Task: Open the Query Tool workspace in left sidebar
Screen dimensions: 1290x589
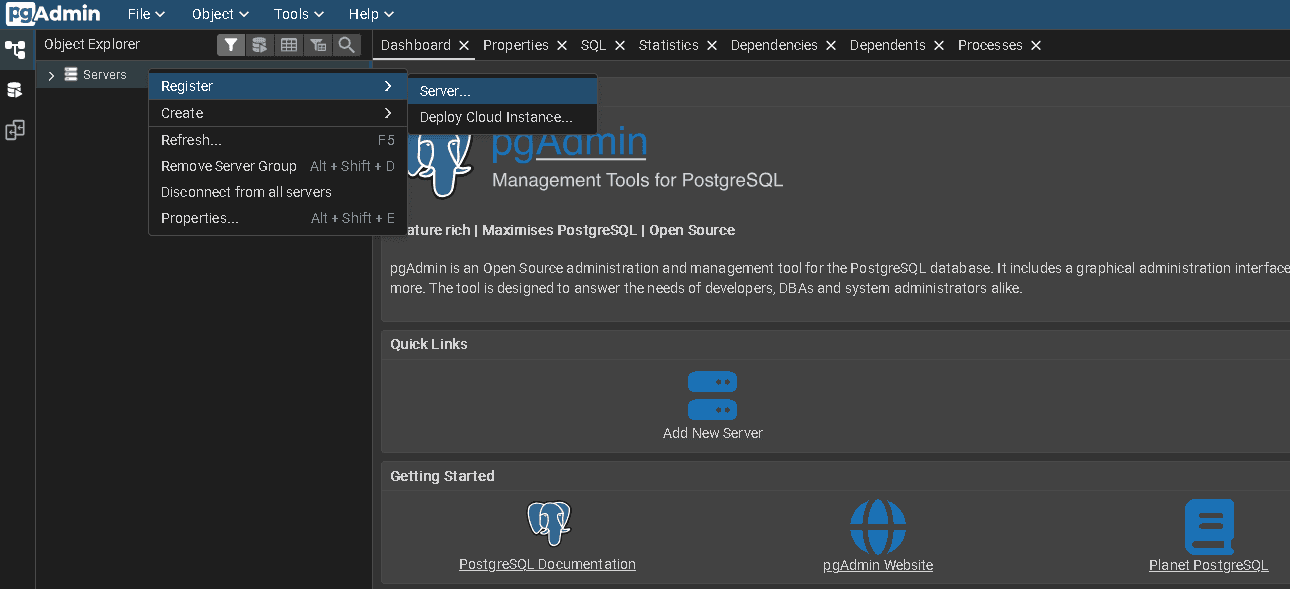Action: pyautogui.click(x=15, y=90)
